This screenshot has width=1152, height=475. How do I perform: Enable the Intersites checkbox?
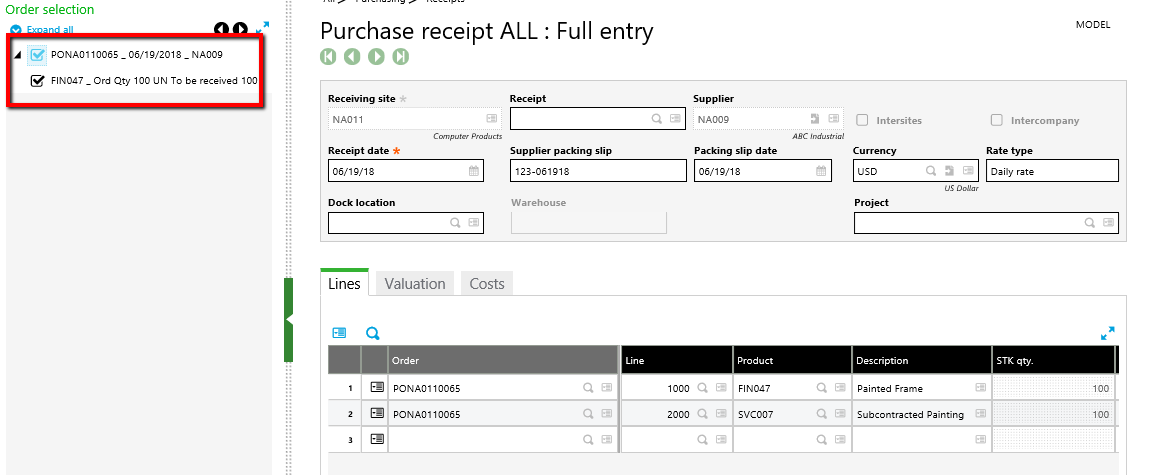click(x=862, y=120)
